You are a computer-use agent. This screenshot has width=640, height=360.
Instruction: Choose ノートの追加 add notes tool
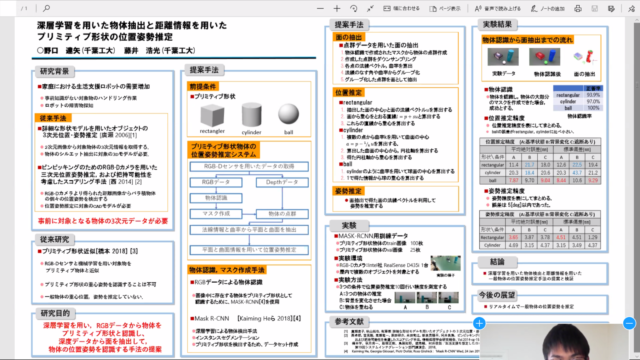pyautogui.click(x=547, y=9)
